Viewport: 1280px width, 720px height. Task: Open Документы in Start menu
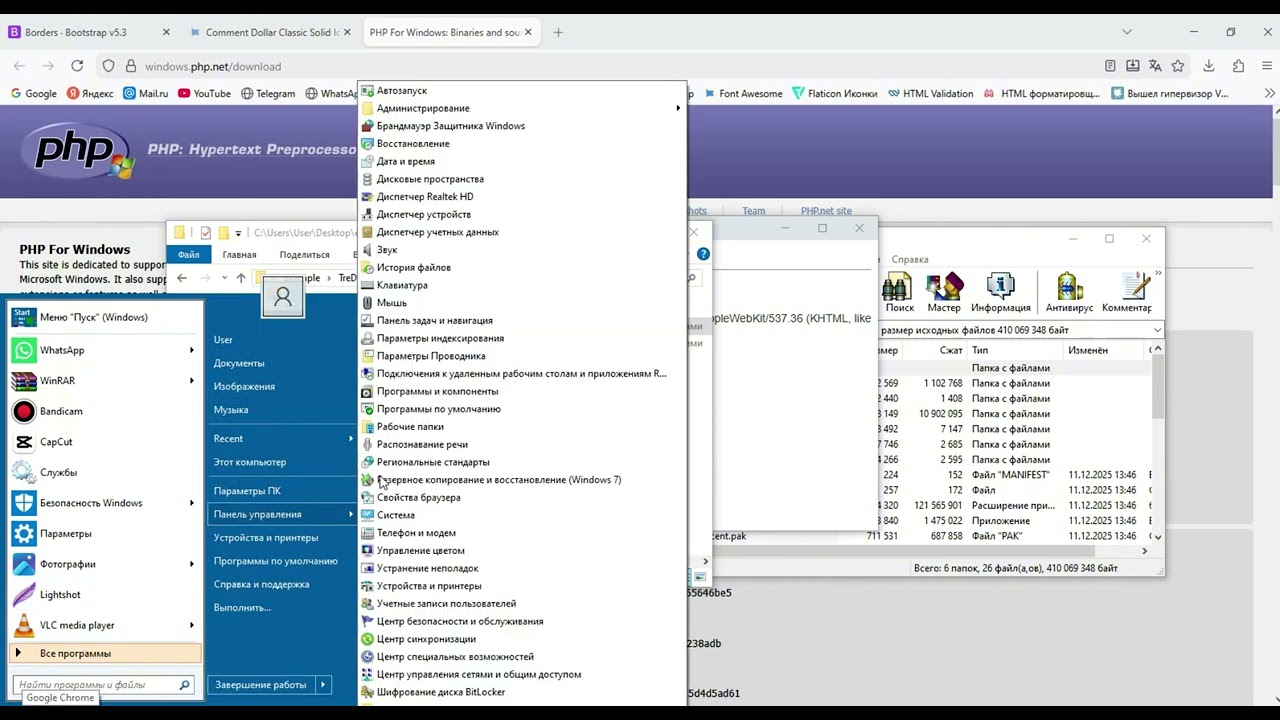(x=239, y=363)
